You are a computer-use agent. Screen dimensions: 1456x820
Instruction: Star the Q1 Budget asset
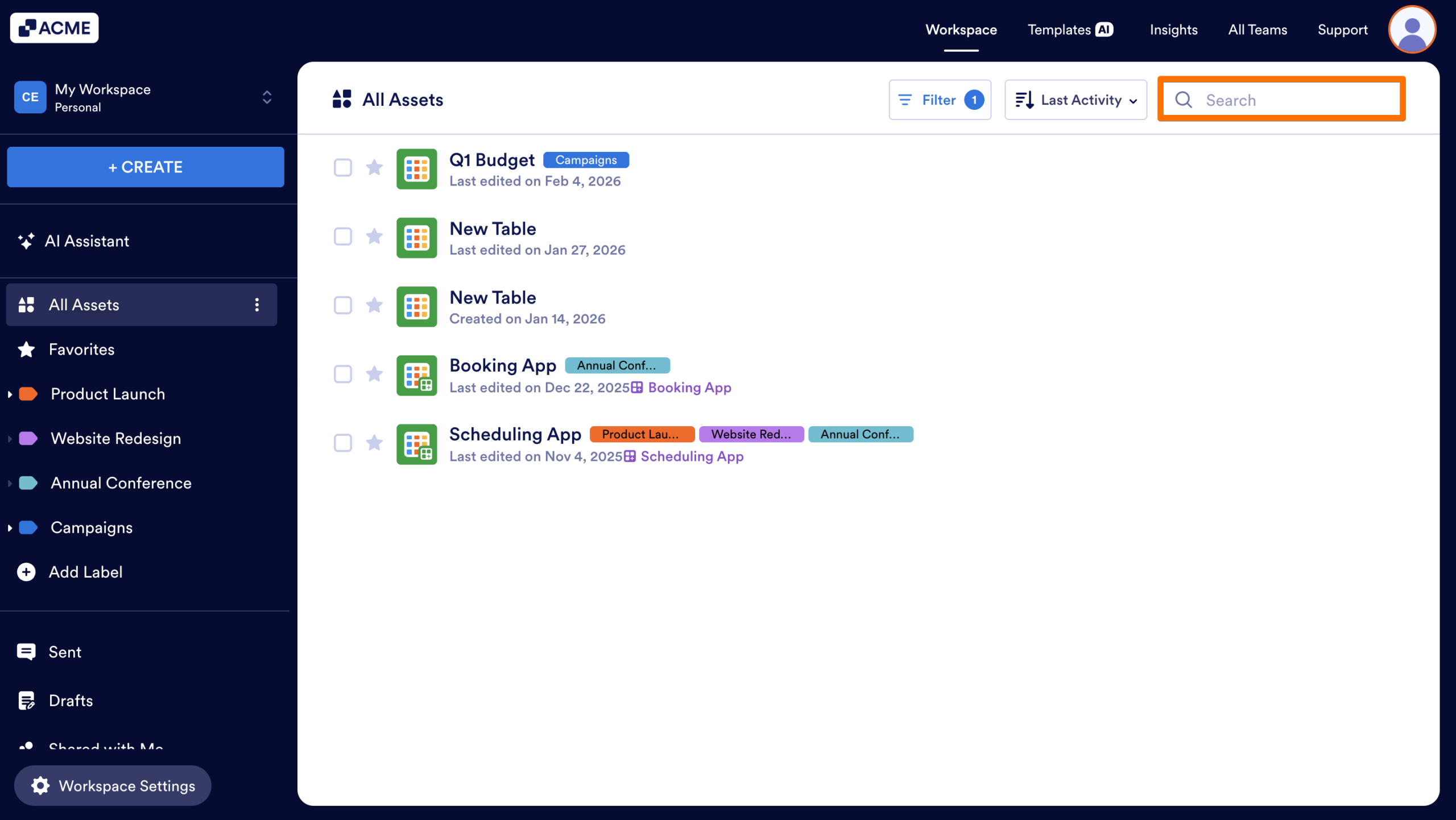tap(374, 167)
